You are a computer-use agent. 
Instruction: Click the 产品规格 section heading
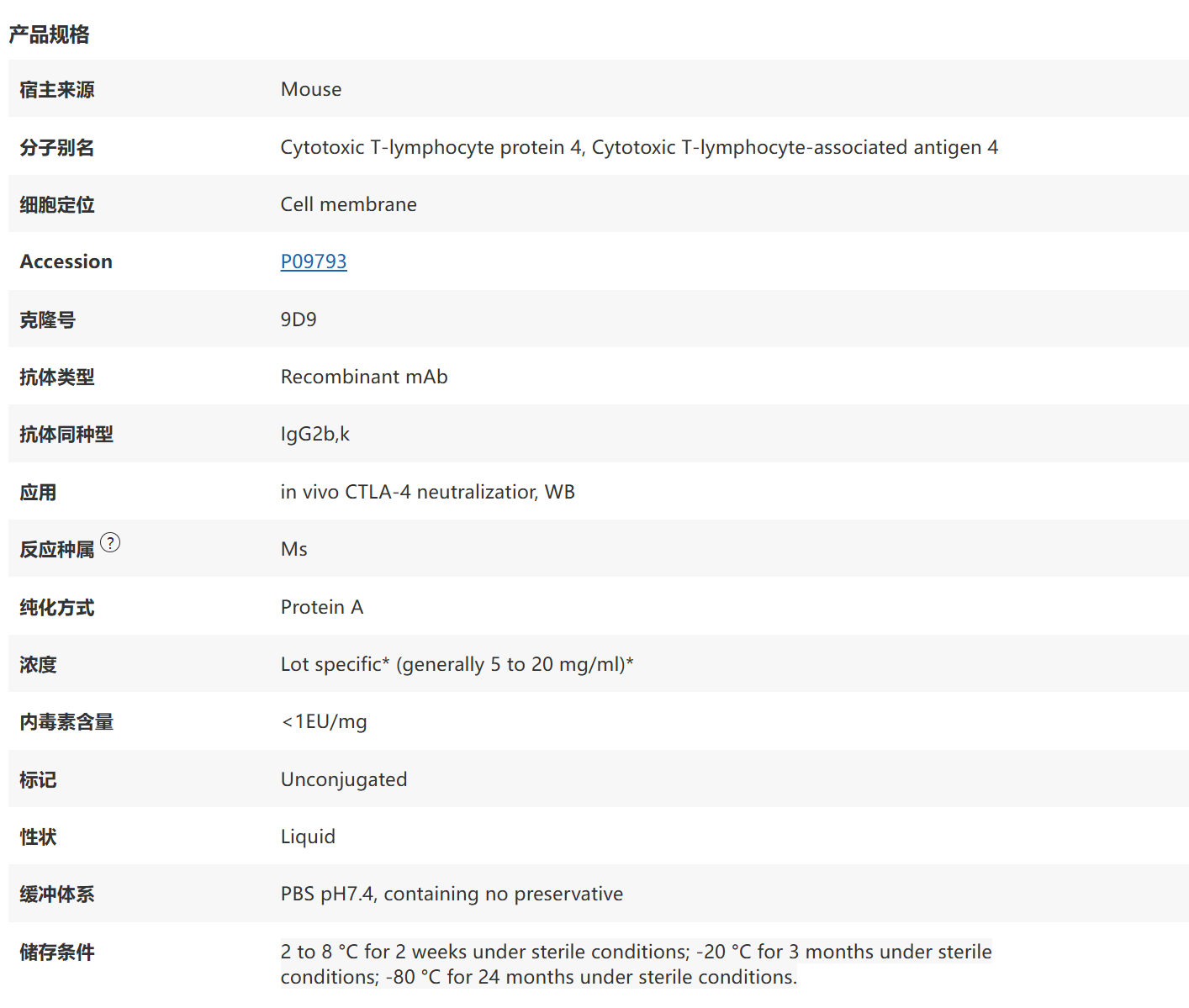point(49,34)
